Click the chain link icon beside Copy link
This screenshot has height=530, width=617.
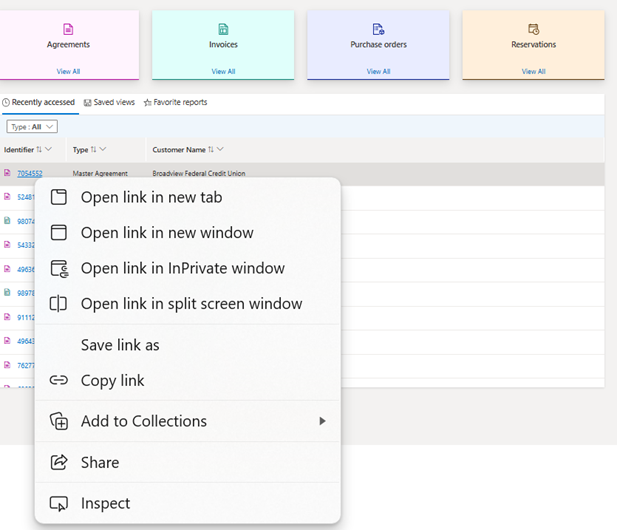(59, 380)
